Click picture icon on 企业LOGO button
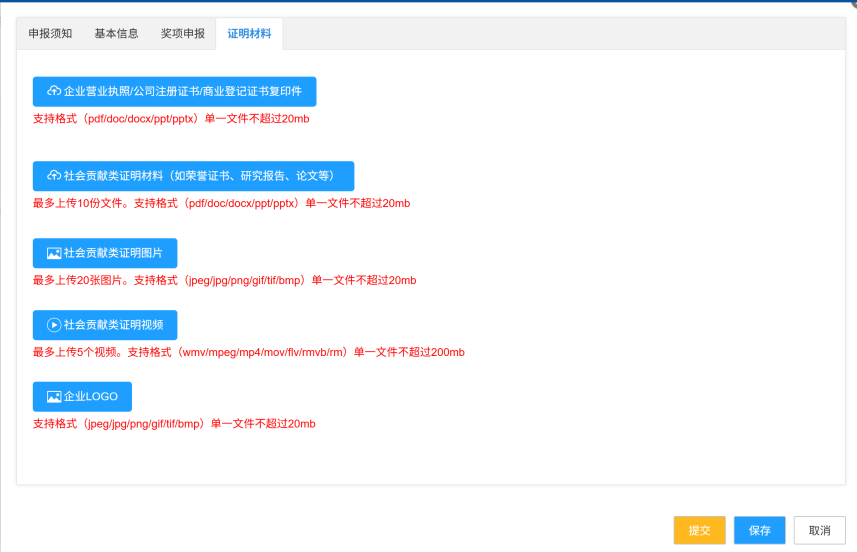857x552 pixels. pyautogui.click(x=54, y=396)
